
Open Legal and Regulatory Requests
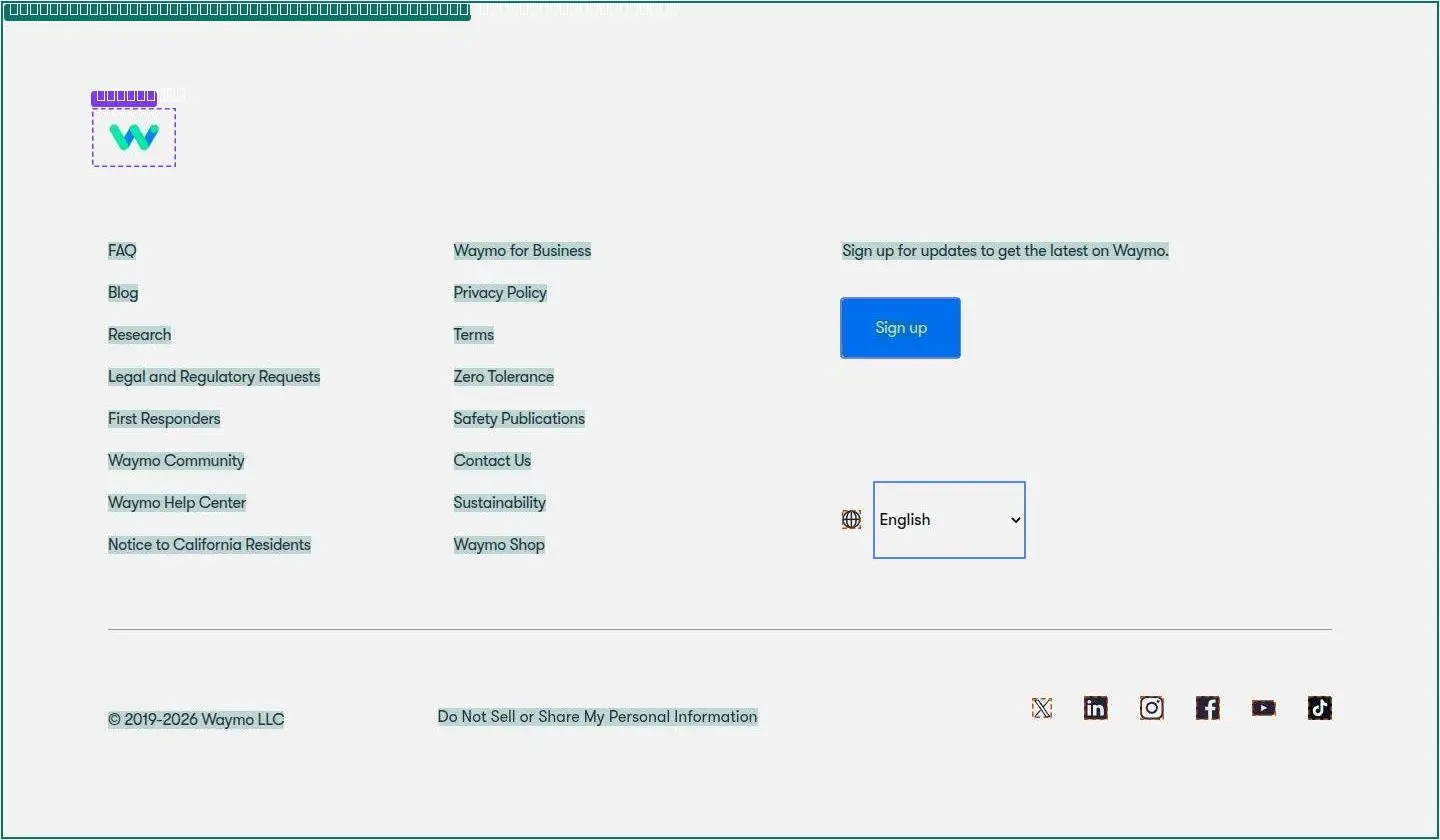[214, 377]
